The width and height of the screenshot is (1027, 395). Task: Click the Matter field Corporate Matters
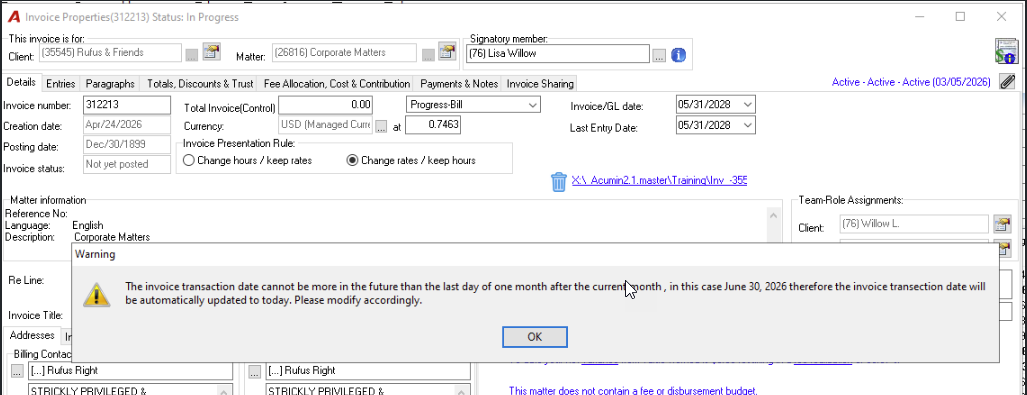point(344,52)
